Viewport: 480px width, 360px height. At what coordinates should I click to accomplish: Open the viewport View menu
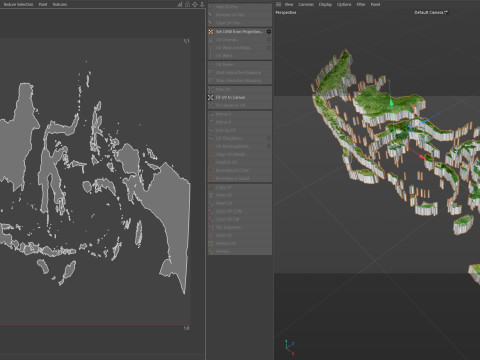tap(289, 4)
